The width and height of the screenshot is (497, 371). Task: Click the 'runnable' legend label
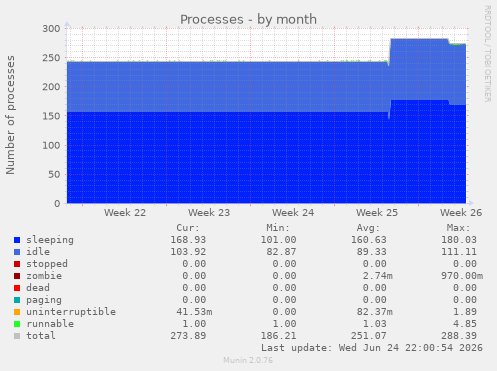[x=50, y=324]
